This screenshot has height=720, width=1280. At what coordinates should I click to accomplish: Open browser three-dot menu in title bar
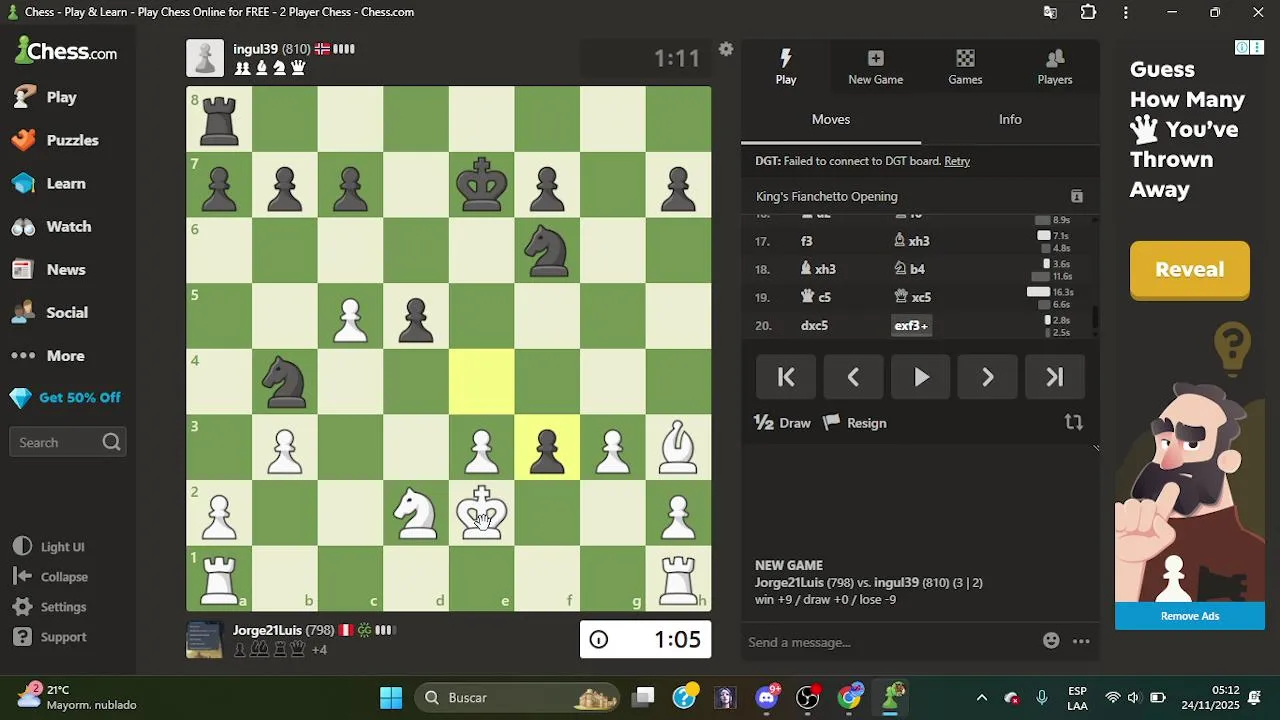pos(1126,12)
